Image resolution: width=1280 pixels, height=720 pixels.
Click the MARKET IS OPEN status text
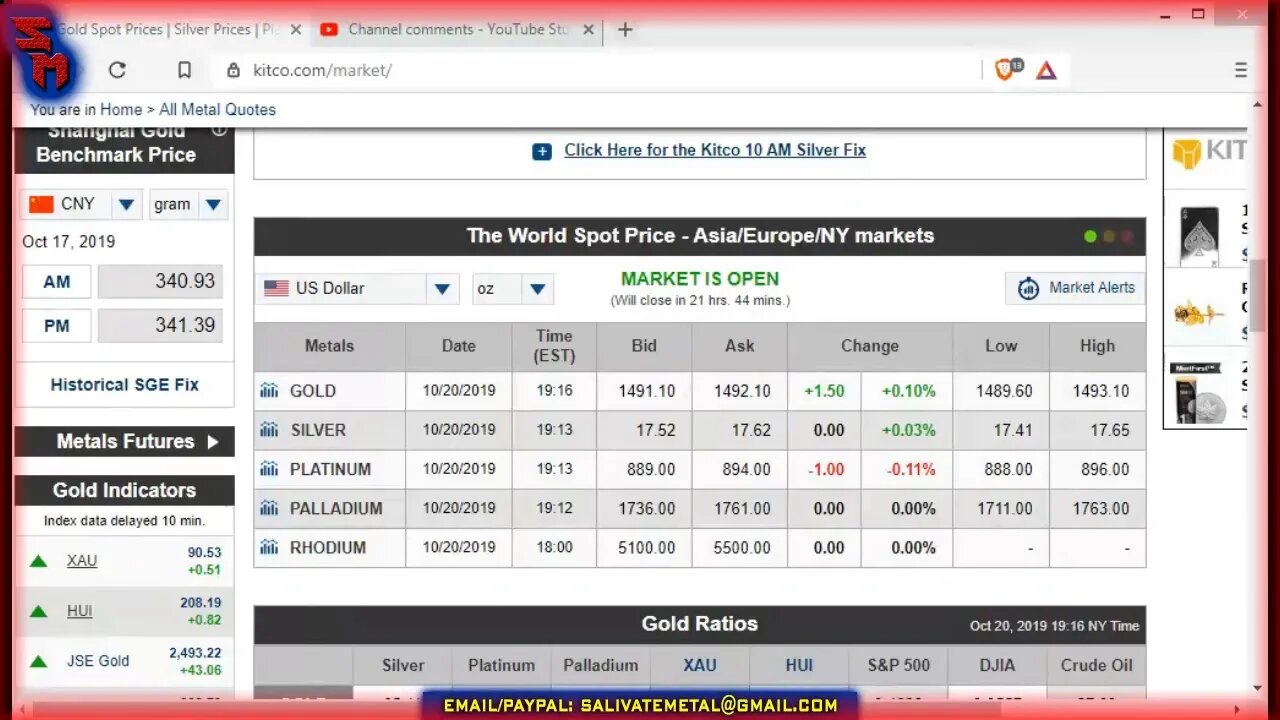pyautogui.click(x=700, y=279)
